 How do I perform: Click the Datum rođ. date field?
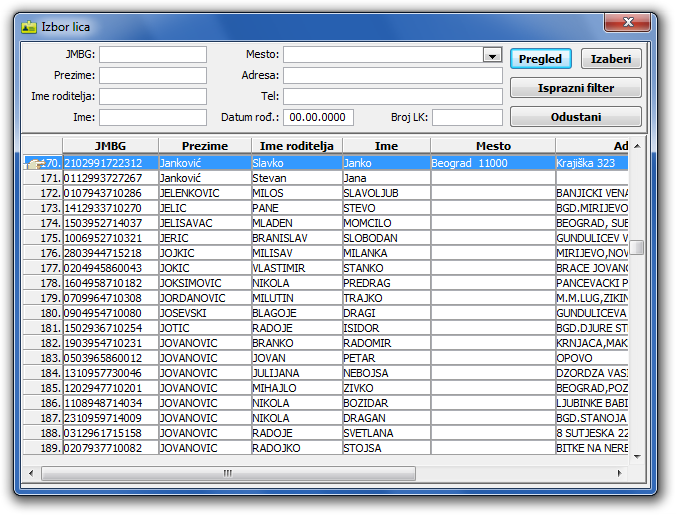coord(318,118)
